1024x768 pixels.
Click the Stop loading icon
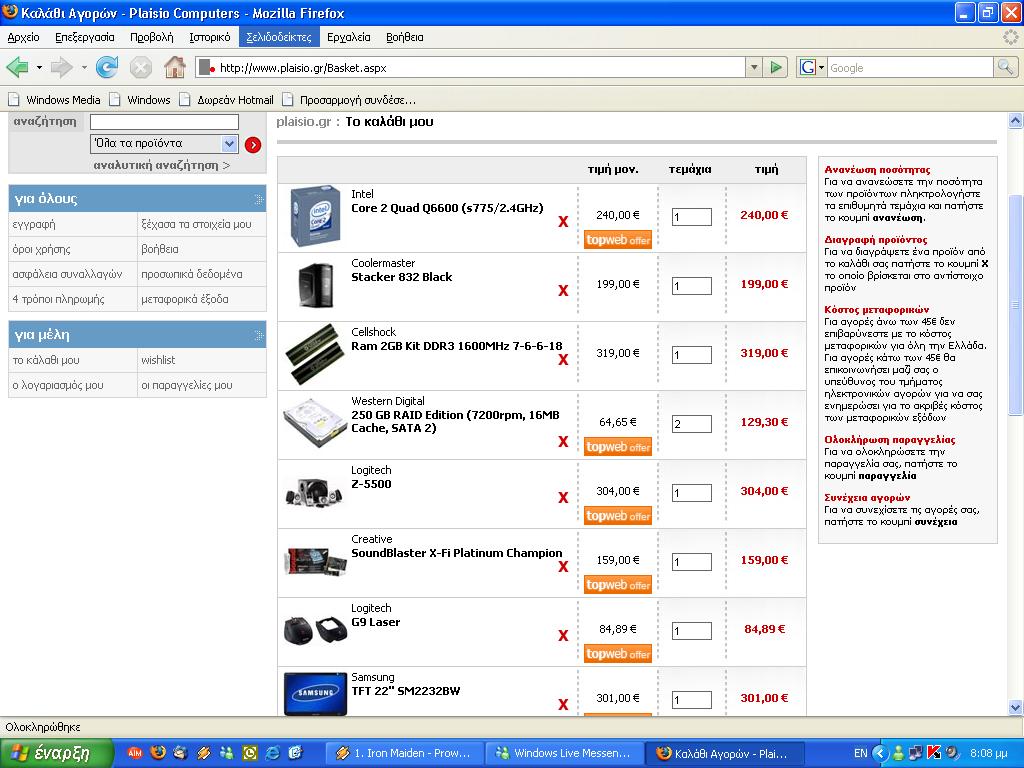[x=140, y=67]
